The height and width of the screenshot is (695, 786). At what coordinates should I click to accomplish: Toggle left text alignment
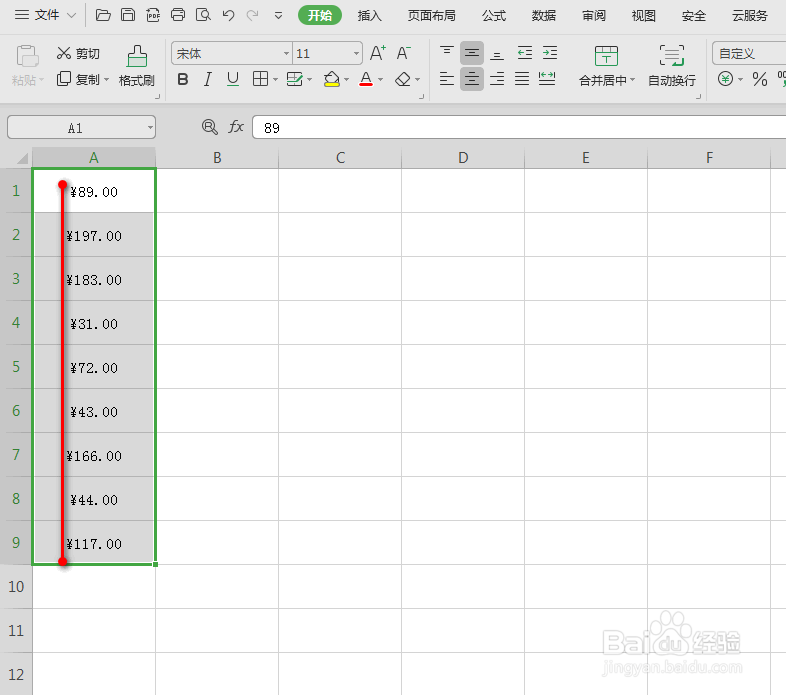click(x=447, y=79)
